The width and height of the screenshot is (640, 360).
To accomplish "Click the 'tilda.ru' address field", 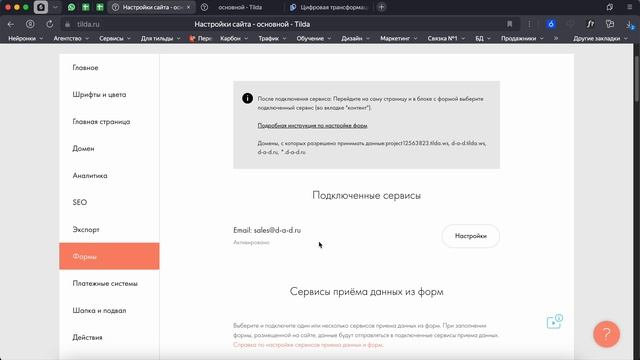I will tap(88, 24).
